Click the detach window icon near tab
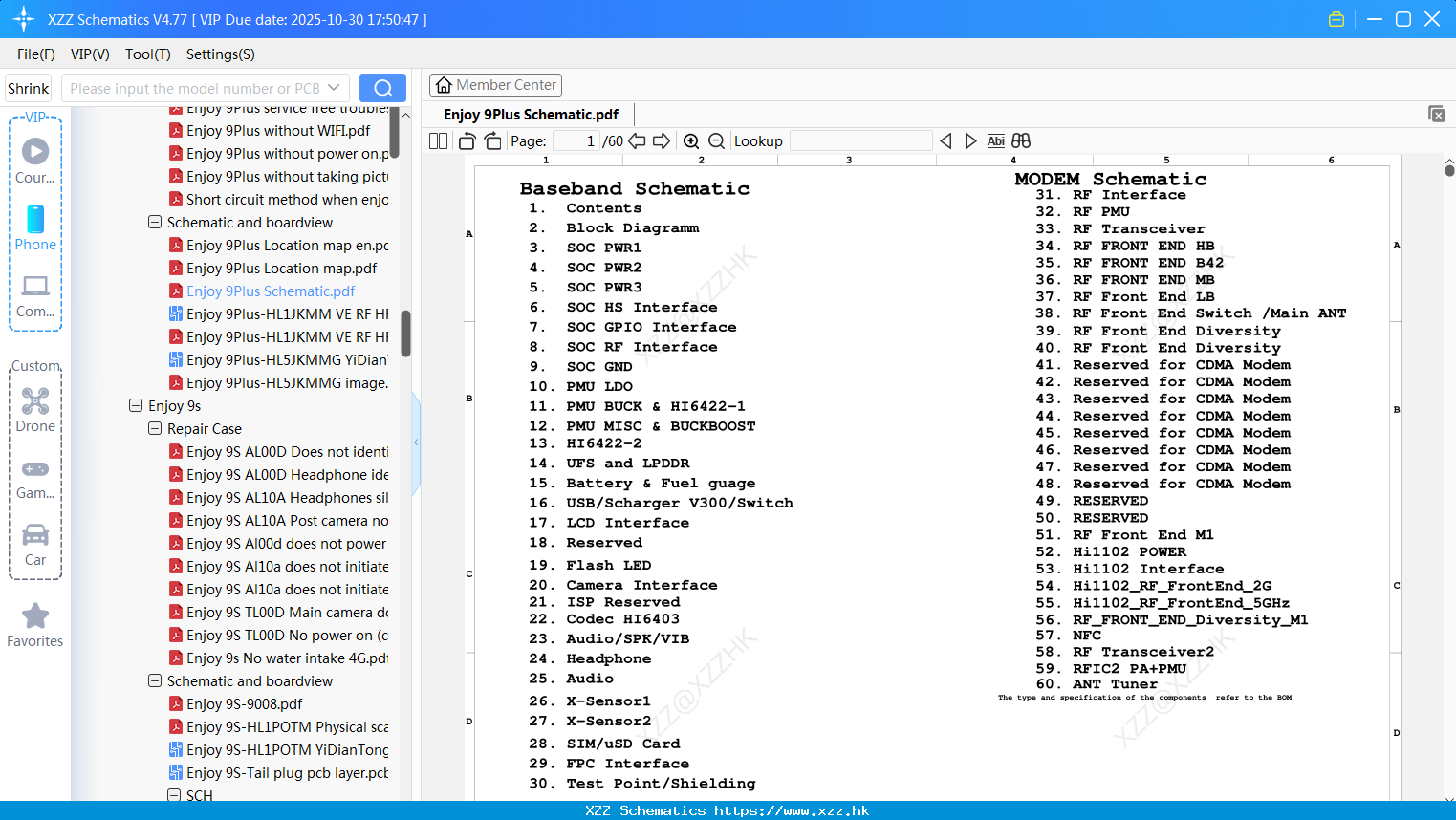 tap(1436, 114)
